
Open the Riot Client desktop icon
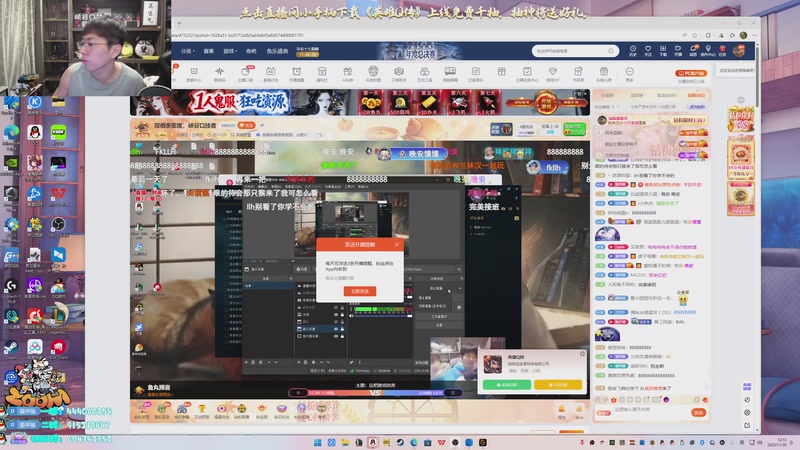[58, 350]
